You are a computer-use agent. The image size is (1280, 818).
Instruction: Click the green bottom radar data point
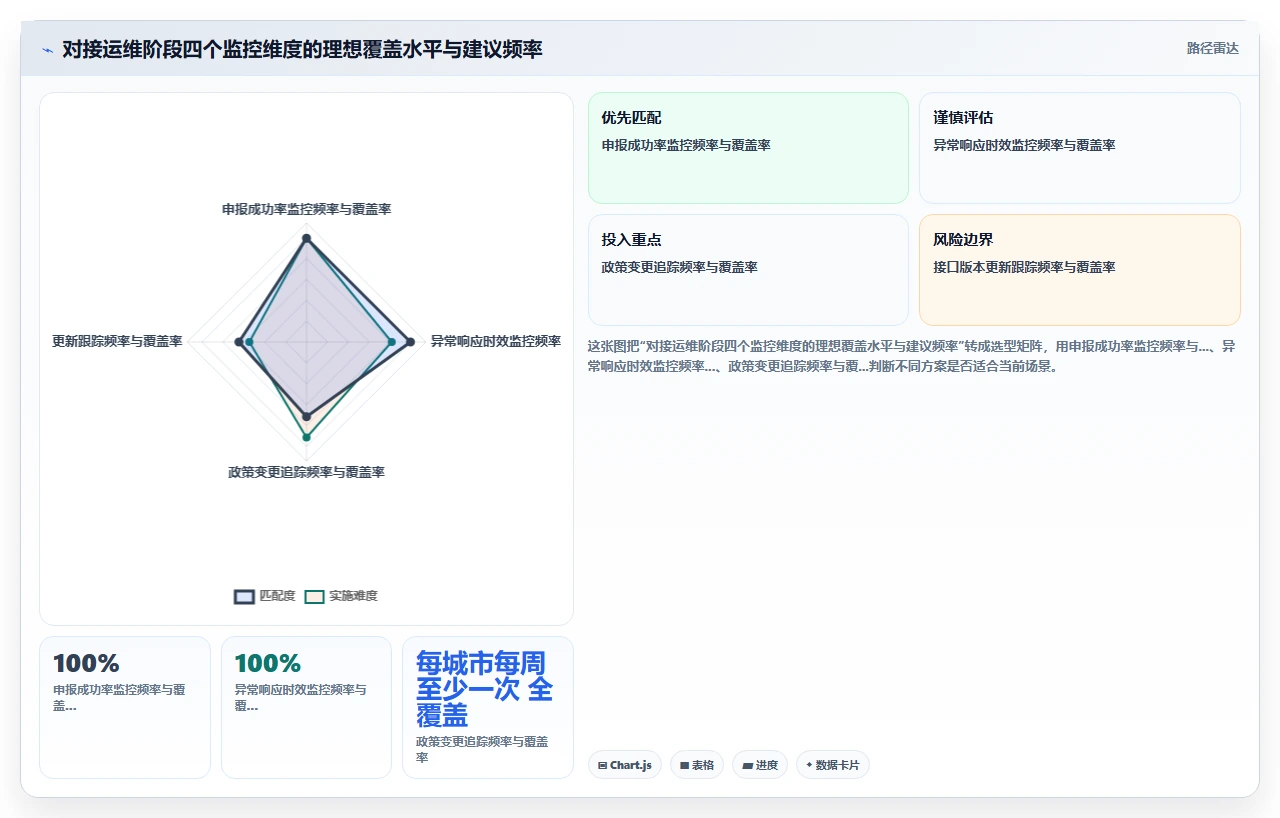pyautogui.click(x=306, y=437)
